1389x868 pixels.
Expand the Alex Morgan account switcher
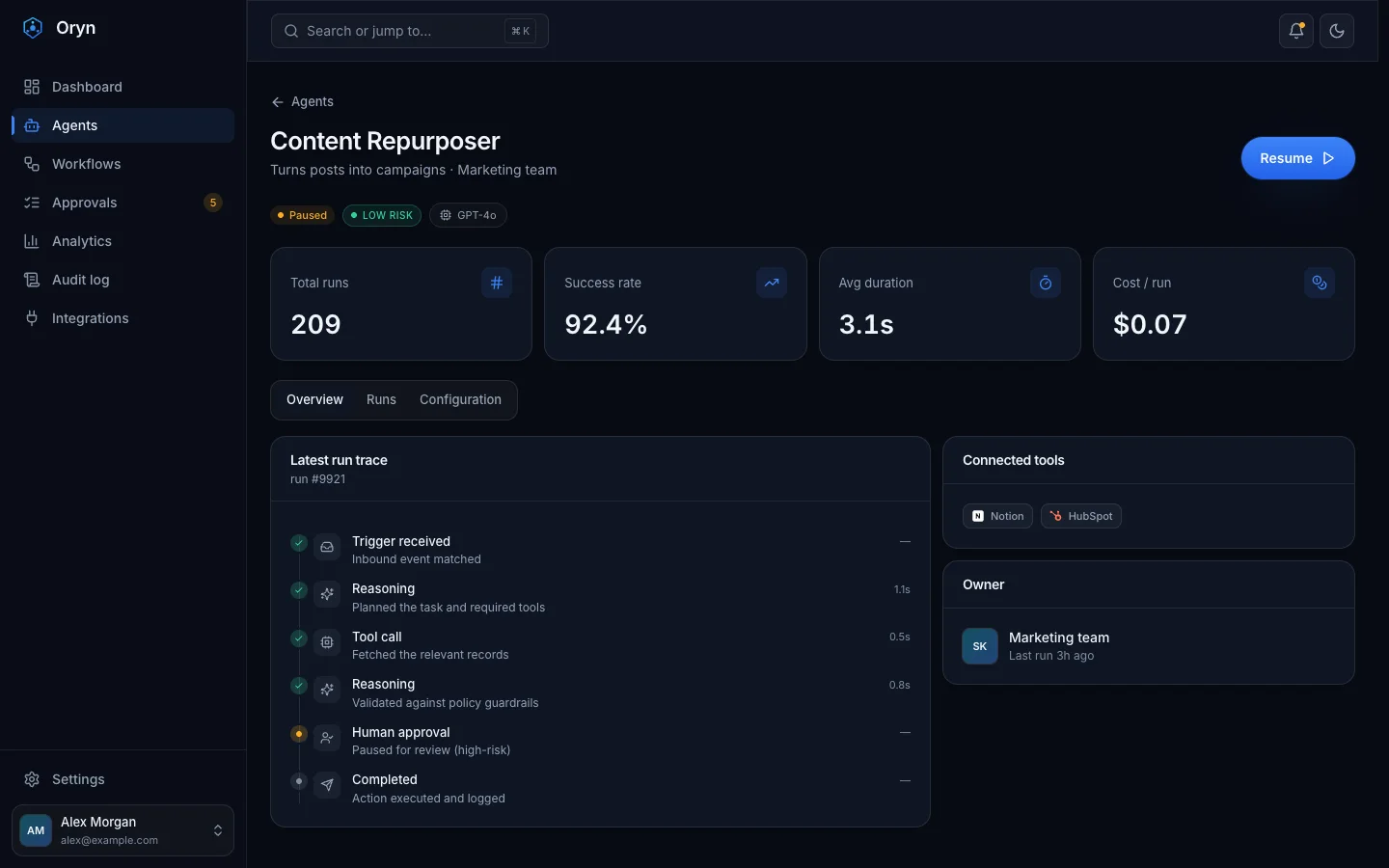point(123,830)
